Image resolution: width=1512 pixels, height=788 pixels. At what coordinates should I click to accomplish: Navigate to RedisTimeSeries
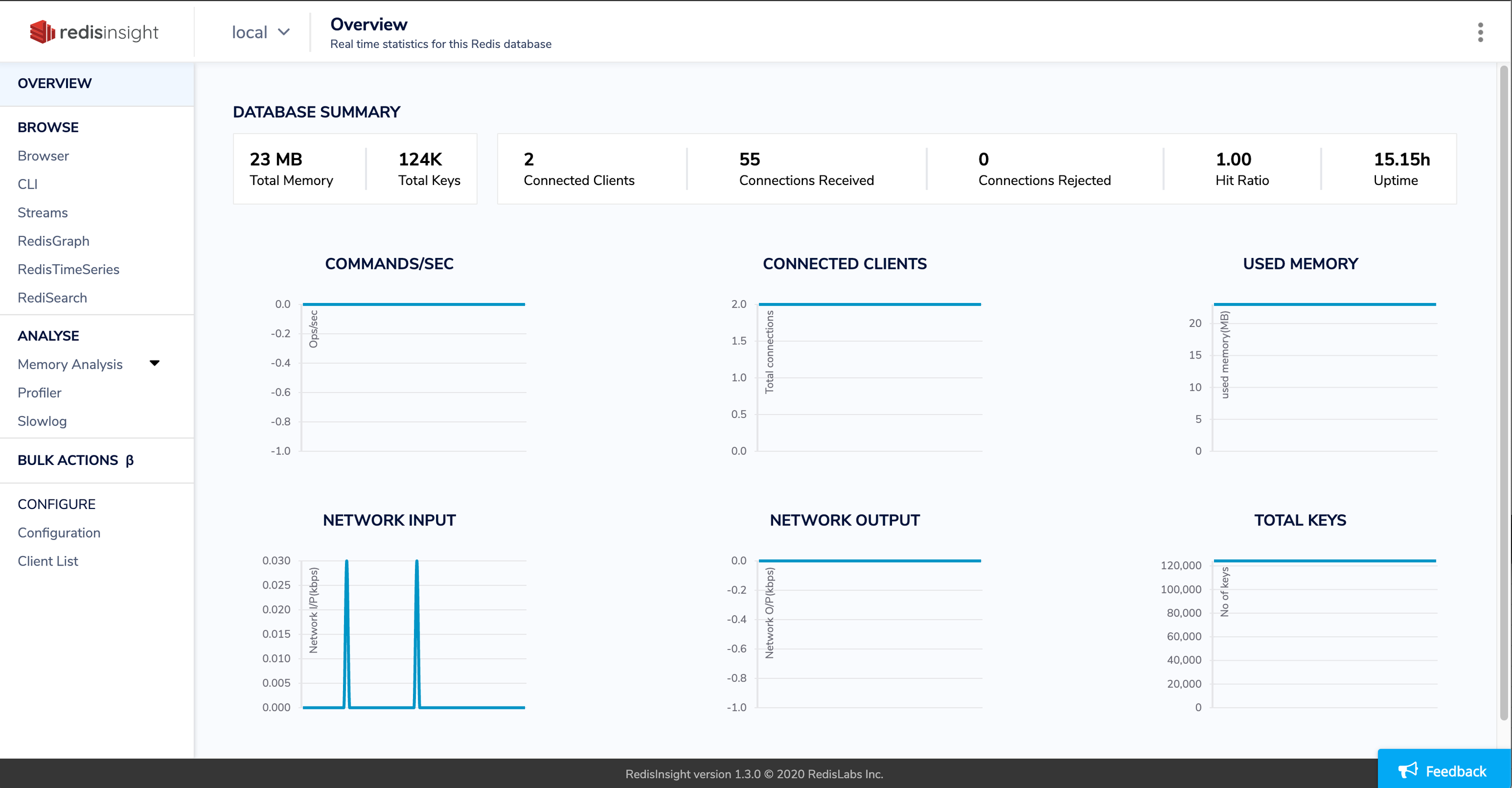68,269
